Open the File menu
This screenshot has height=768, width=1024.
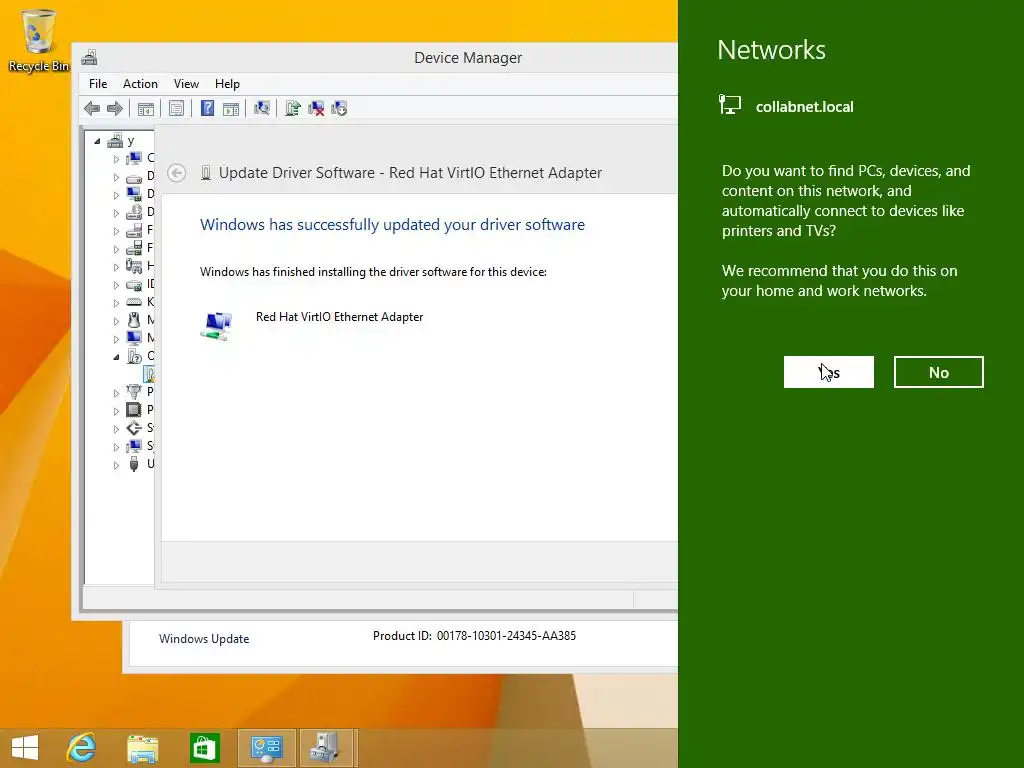pos(98,84)
